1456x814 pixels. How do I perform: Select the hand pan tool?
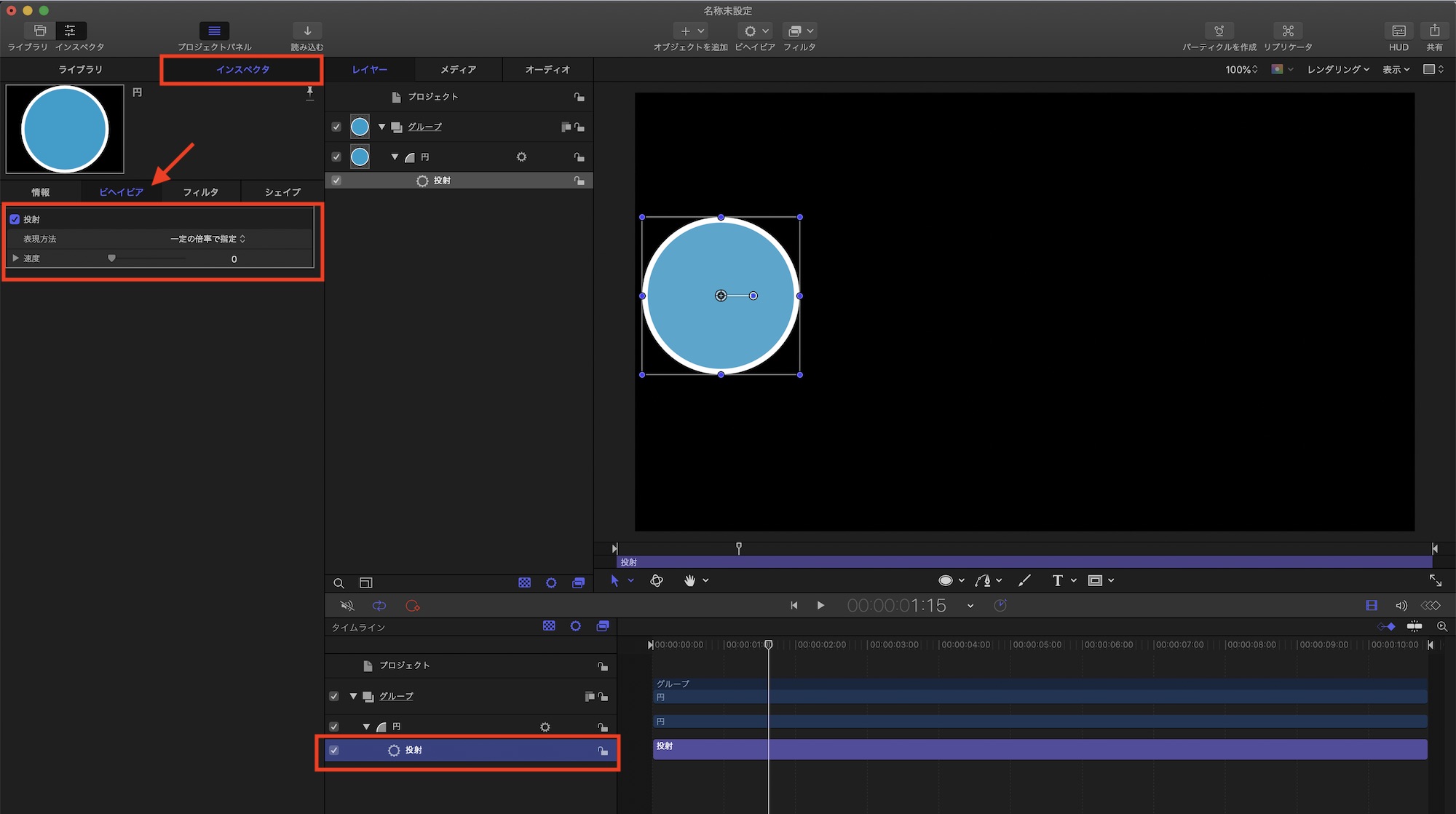point(689,580)
